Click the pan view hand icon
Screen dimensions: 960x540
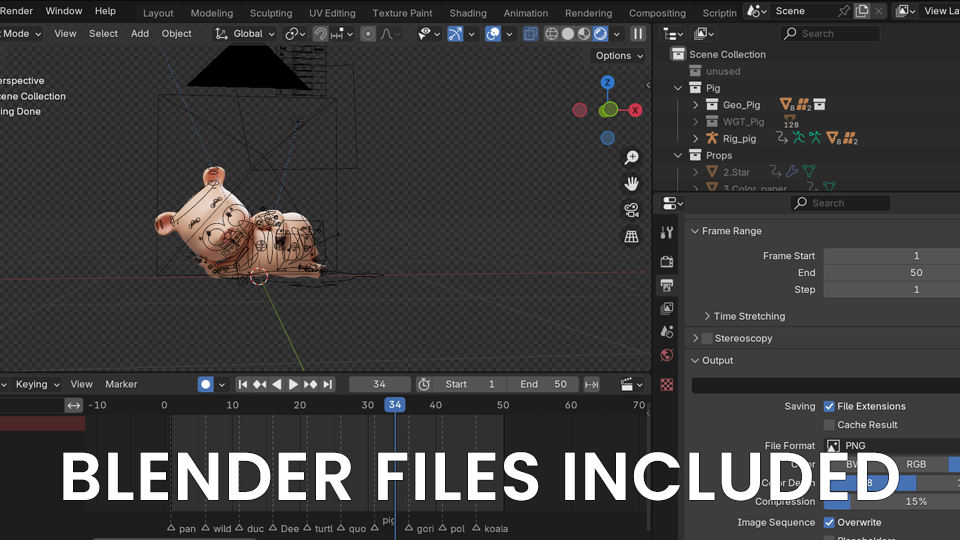pyautogui.click(x=631, y=184)
